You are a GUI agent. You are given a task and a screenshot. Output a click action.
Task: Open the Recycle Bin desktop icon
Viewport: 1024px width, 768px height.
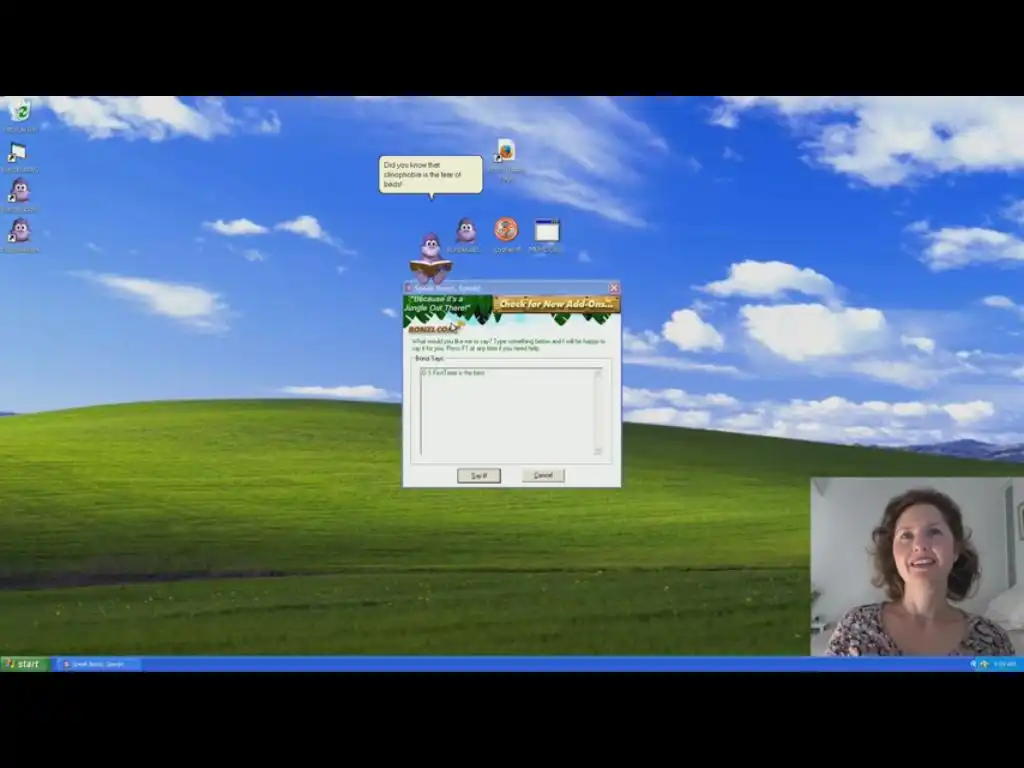21,110
